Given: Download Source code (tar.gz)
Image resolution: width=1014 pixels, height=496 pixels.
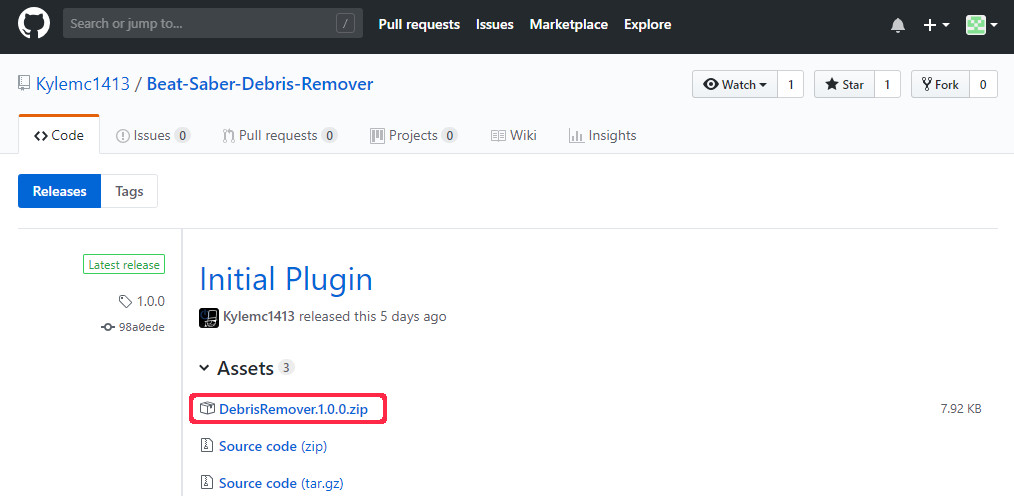Looking at the screenshot, I should 281,483.
